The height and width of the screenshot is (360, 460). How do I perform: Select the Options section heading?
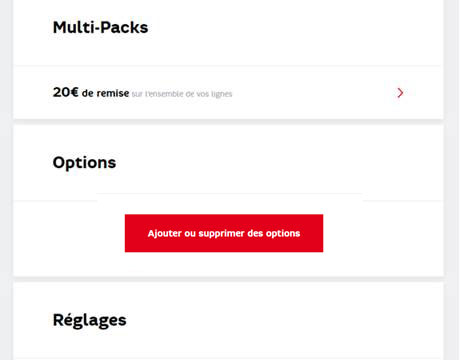tap(84, 163)
